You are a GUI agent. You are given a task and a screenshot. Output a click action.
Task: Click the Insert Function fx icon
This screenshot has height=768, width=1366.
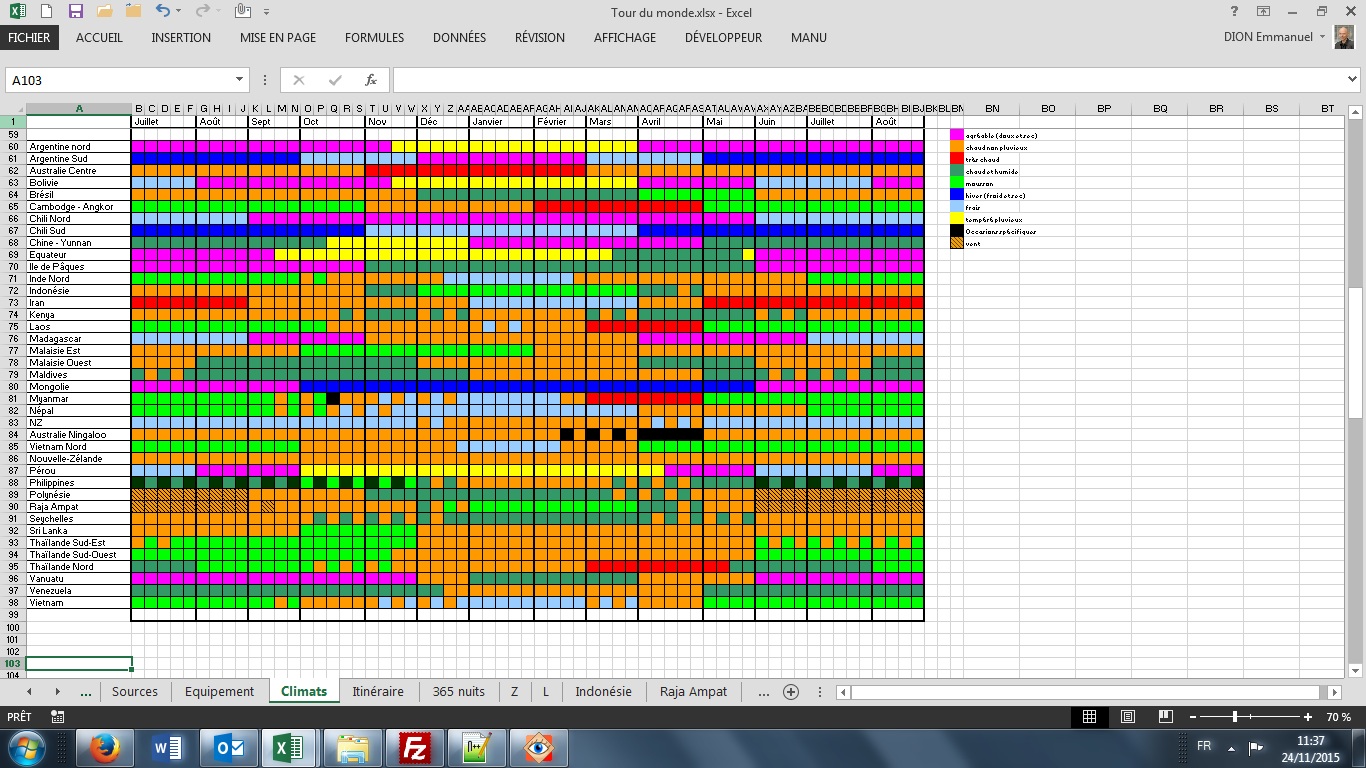point(370,80)
